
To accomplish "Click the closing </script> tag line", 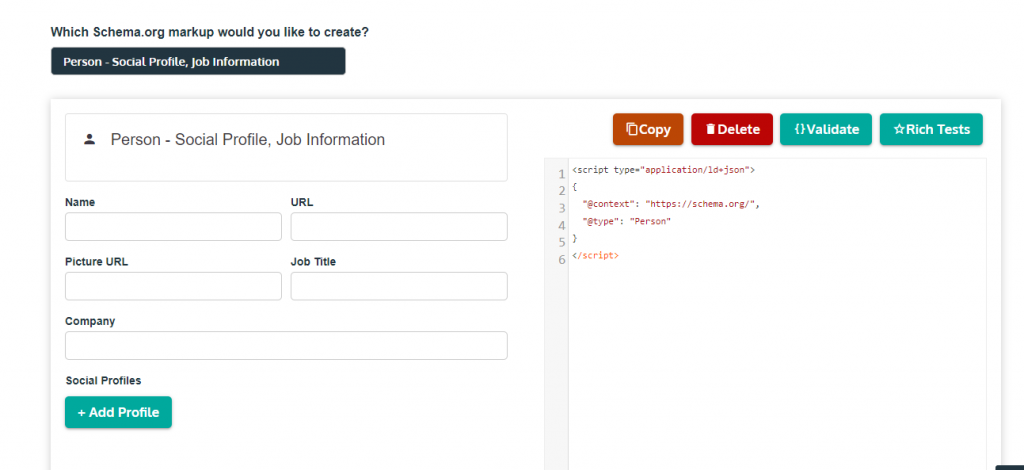I will coord(595,255).
